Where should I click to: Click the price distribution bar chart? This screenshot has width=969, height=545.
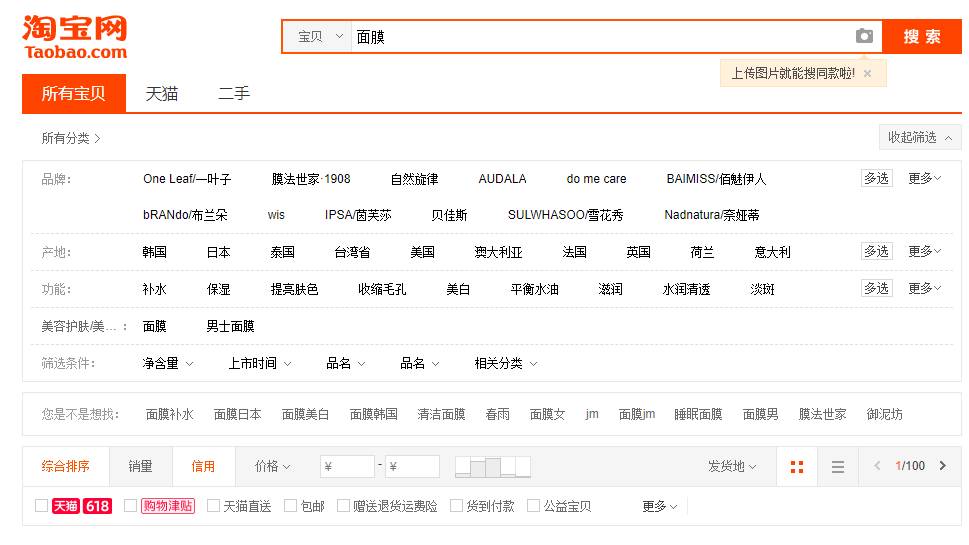tap(493, 467)
